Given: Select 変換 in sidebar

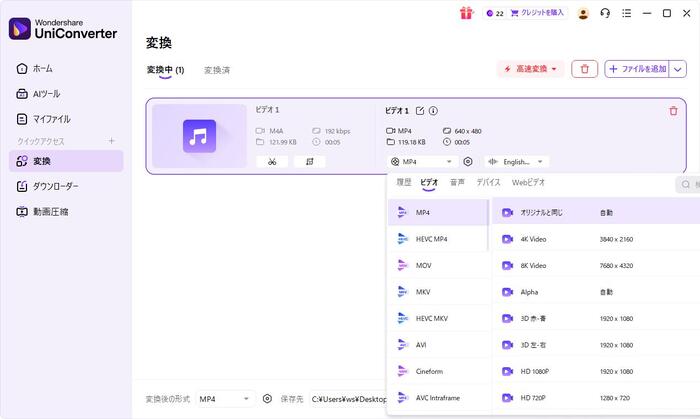Looking at the screenshot, I should [x=66, y=161].
